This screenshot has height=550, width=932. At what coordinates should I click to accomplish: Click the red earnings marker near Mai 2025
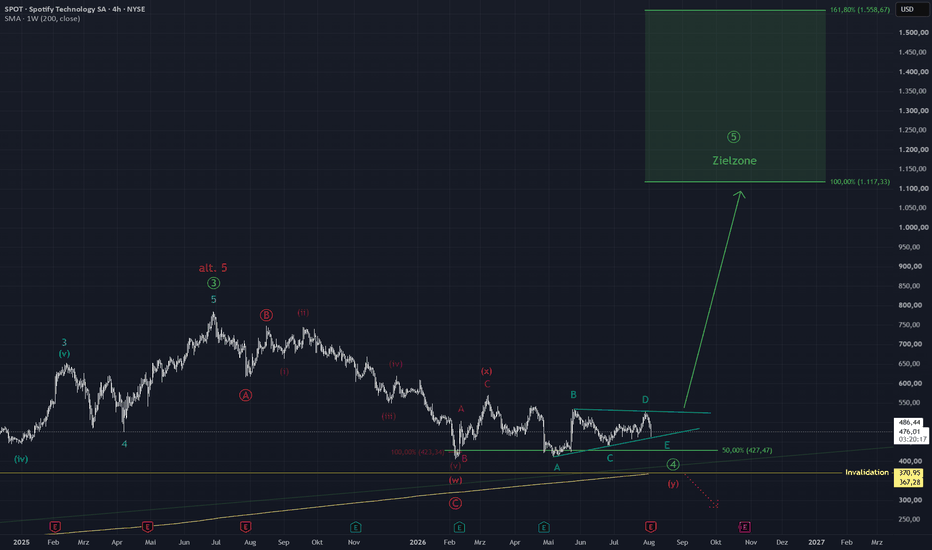click(147, 527)
